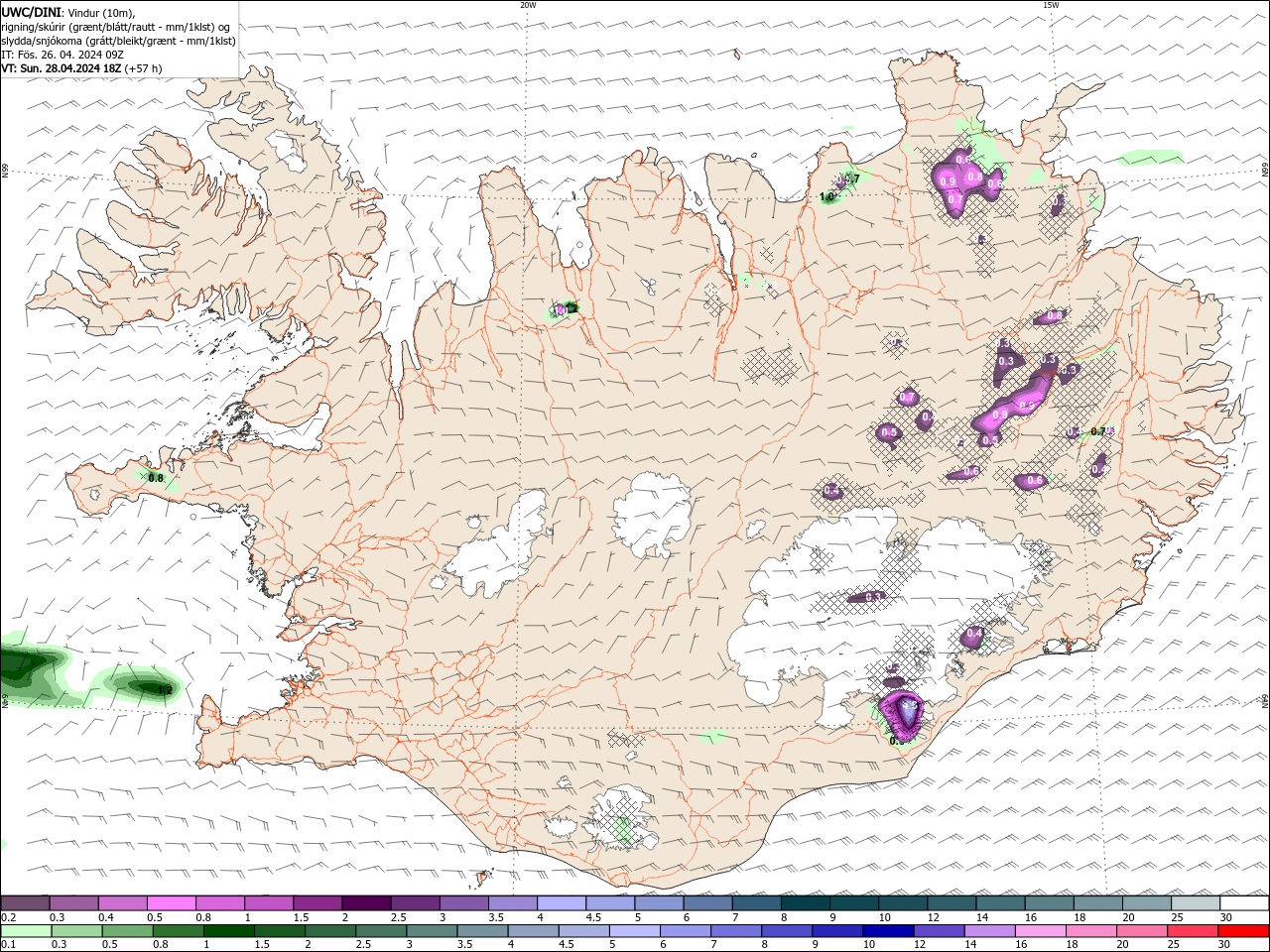The width and height of the screenshot is (1270, 952).
Task: Select the '20W' longitude label at top
Action: (528, 5)
